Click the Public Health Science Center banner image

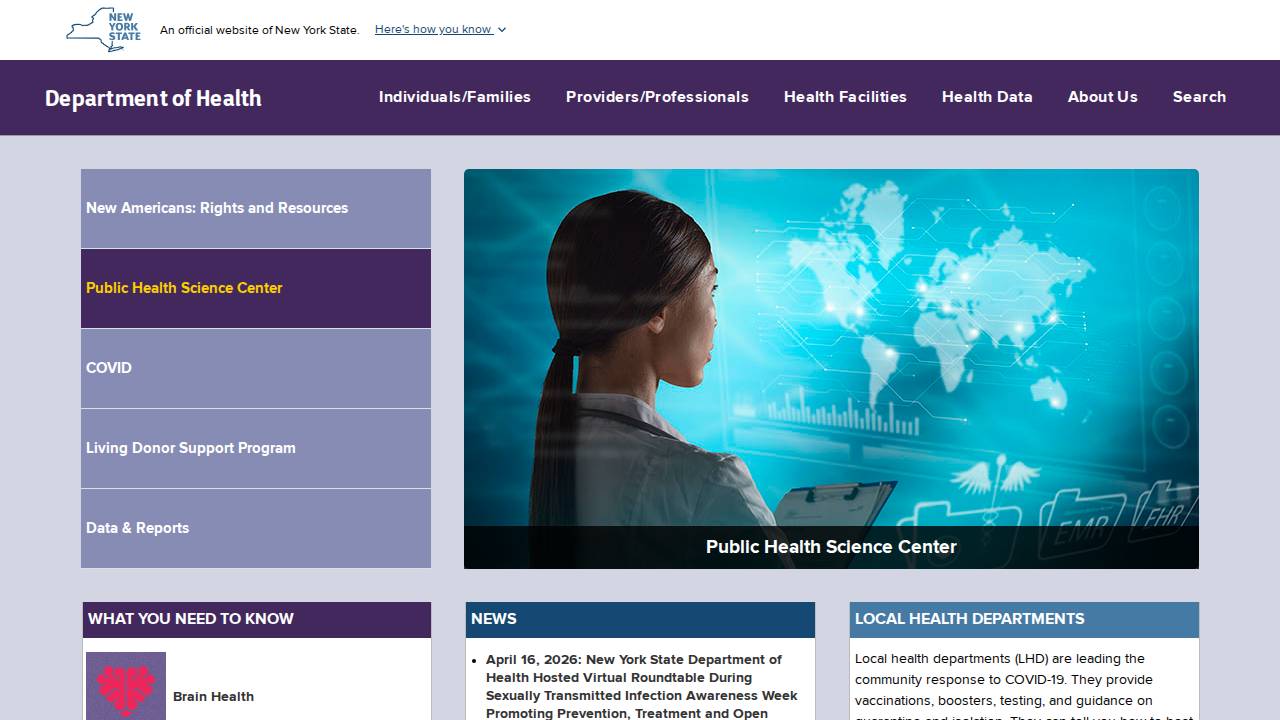[830, 369]
